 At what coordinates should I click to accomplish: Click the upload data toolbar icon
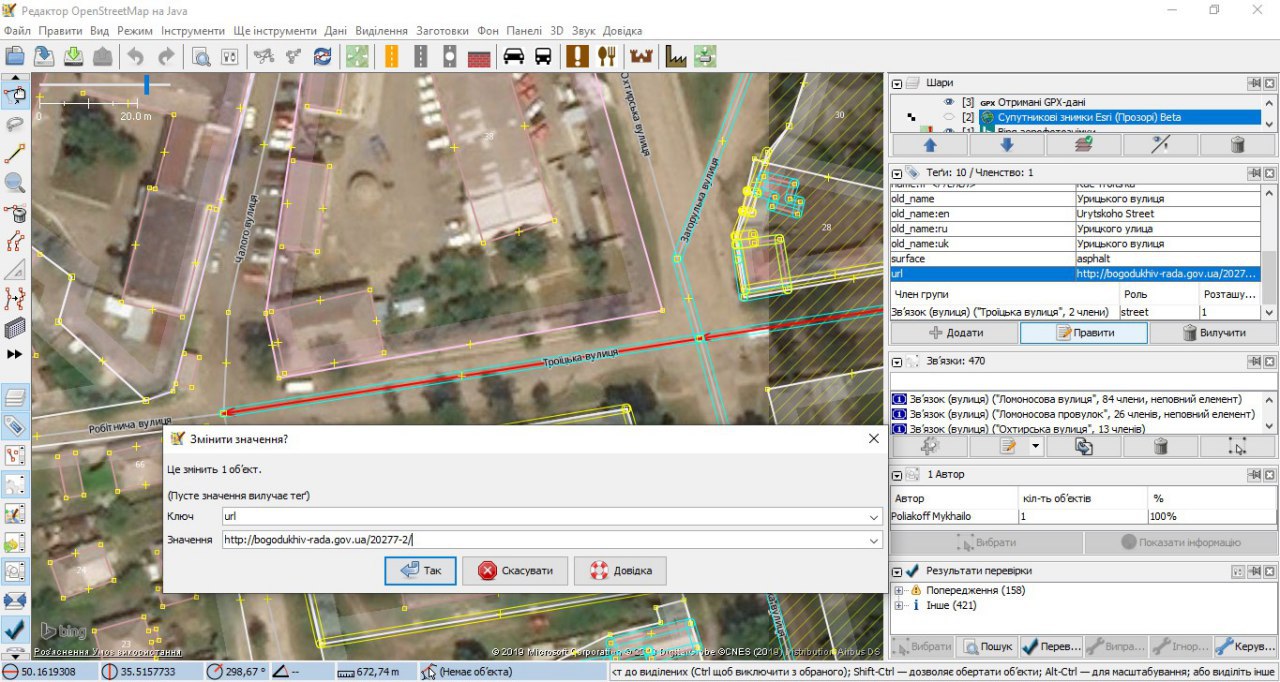(102, 56)
